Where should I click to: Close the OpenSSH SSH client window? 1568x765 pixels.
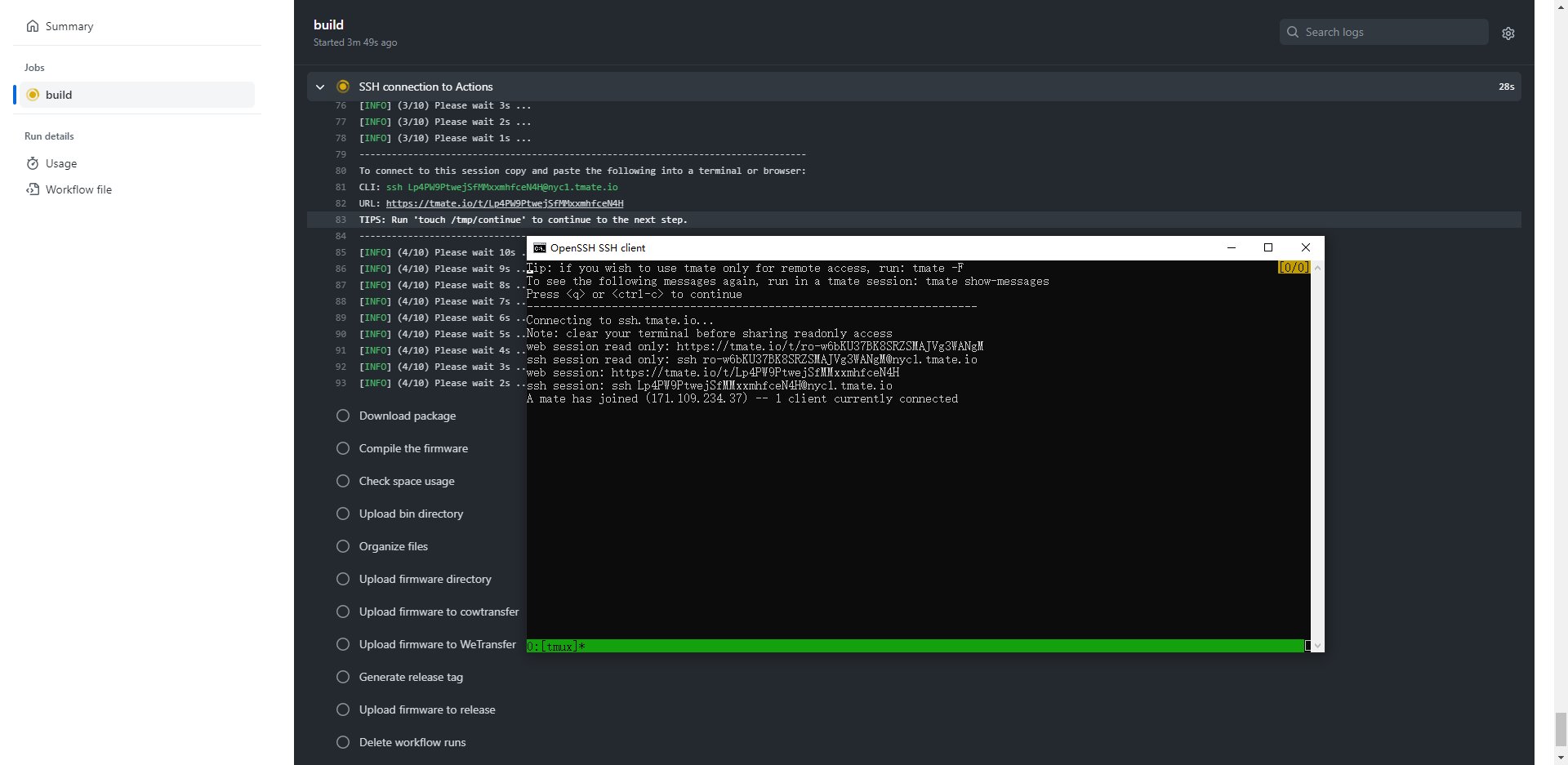[x=1306, y=247]
